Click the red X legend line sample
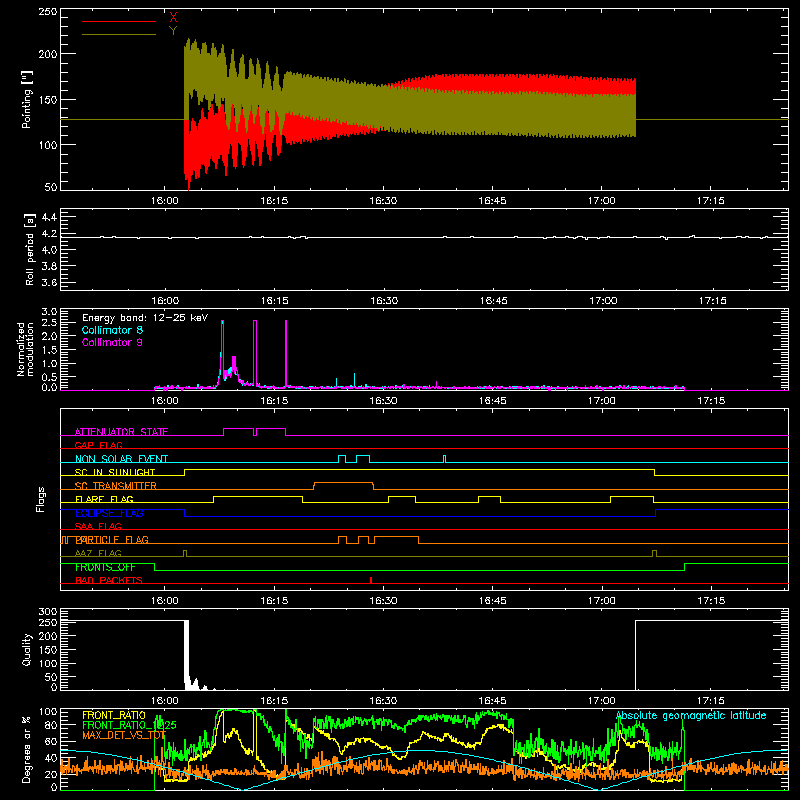 point(119,21)
